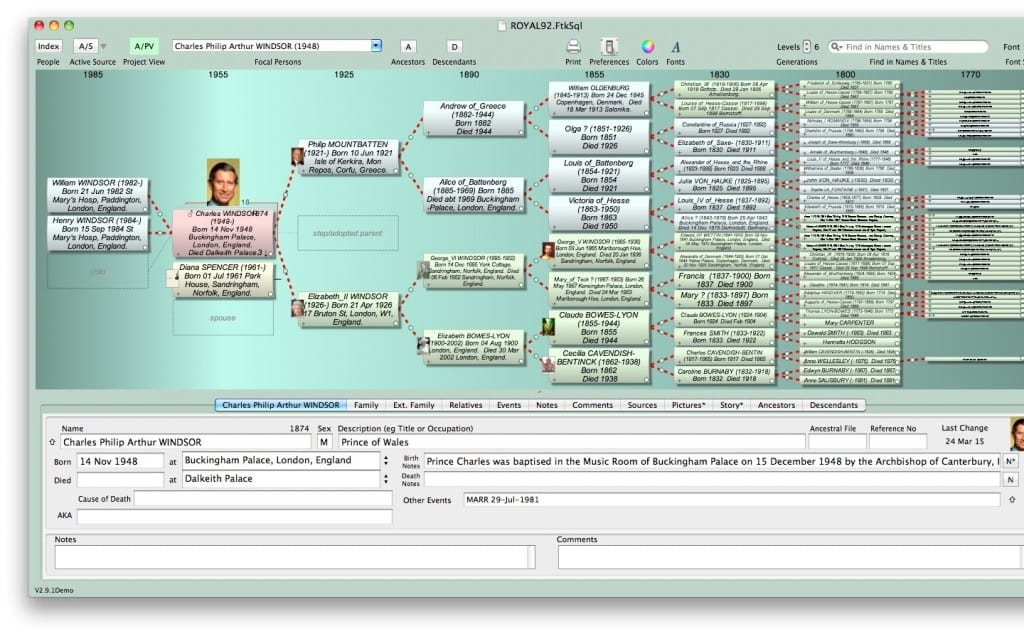Select the Charles Philip Arthur WINDSOR tab
The width and height of the screenshot is (1024, 636).
click(281, 405)
